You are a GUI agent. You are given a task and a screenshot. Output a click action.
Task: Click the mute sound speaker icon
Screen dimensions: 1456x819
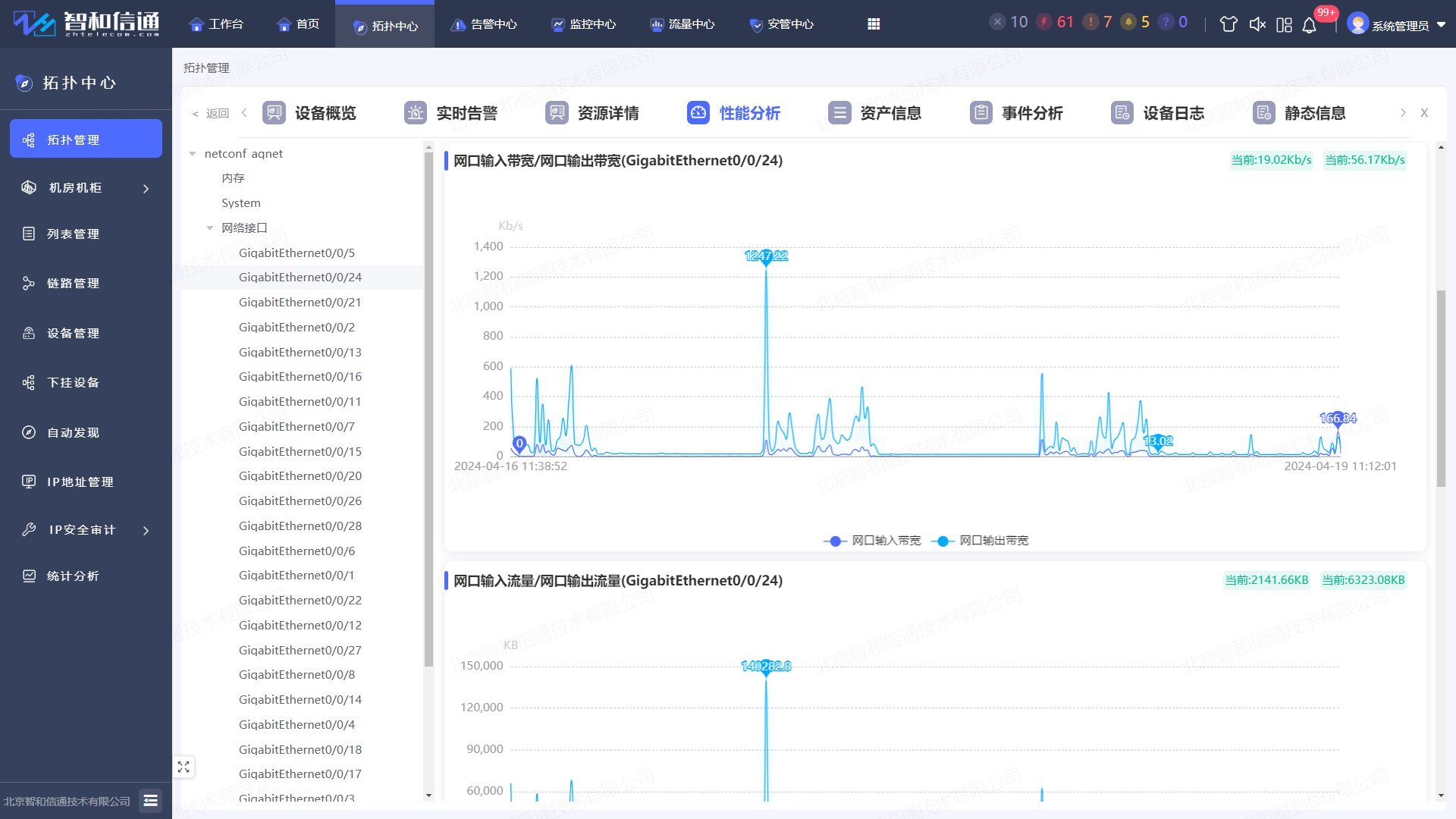[x=1257, y=24]
